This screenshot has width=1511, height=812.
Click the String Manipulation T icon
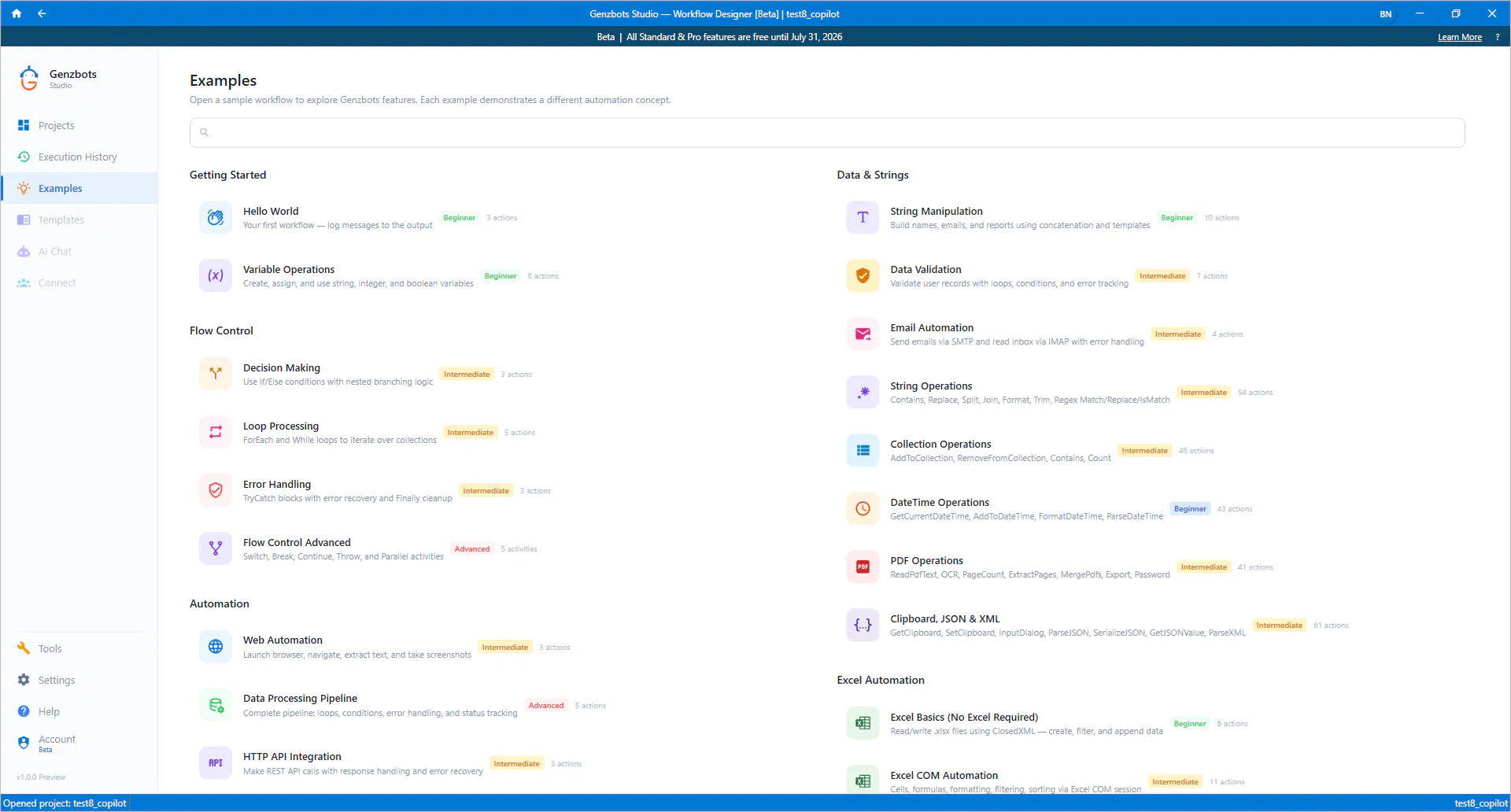click(863, 218)
